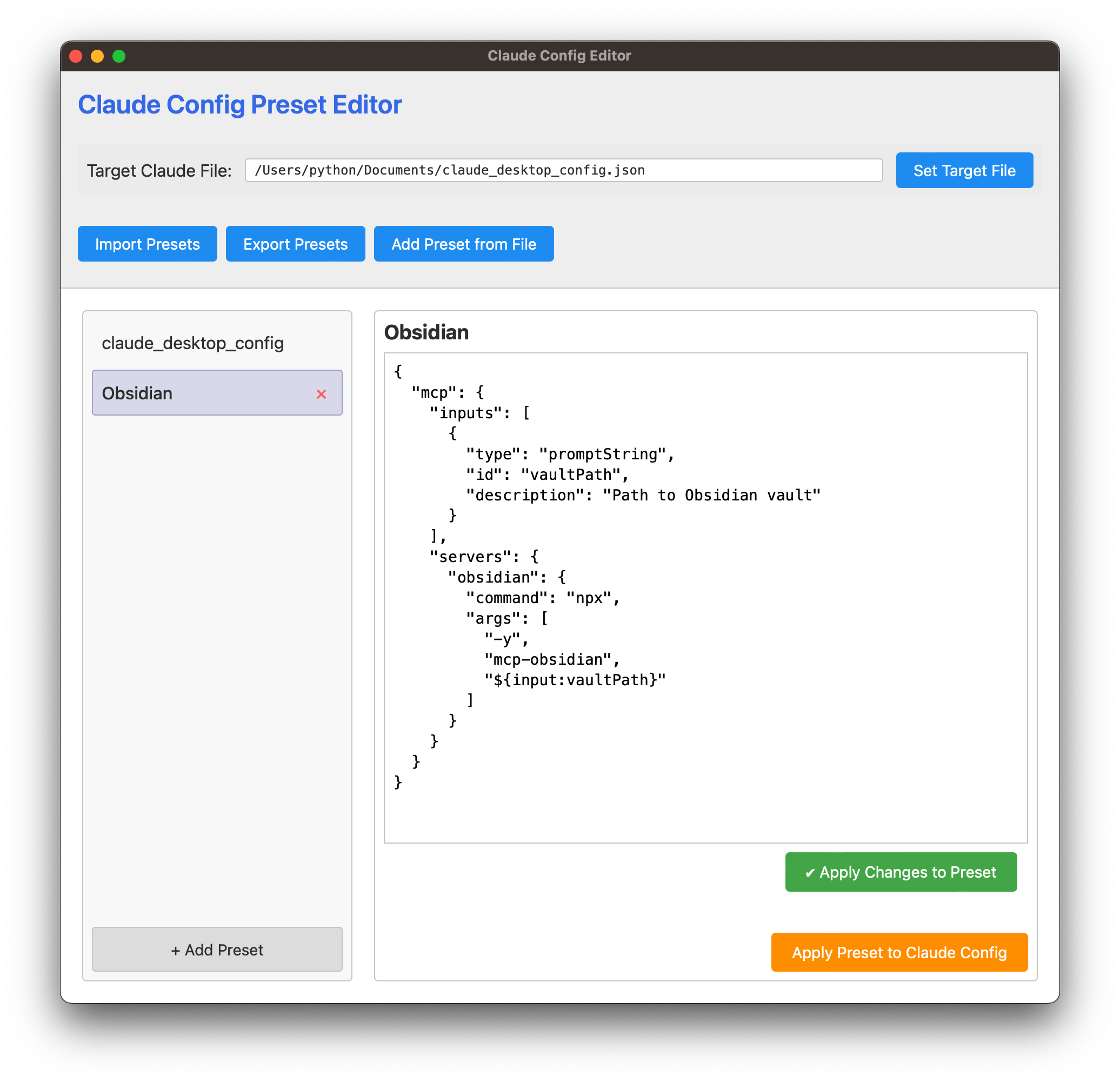Apply Preset to Claude Config
The width and height of the screenshot is (1120, 1083).
point(899,952)
